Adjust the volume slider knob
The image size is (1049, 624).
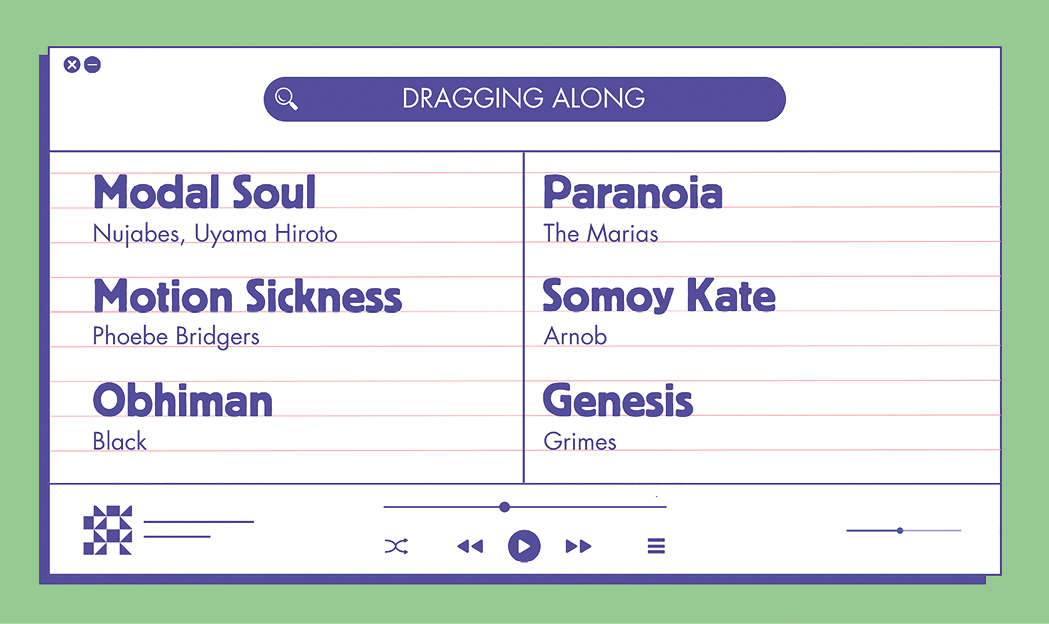click(900, 530)
